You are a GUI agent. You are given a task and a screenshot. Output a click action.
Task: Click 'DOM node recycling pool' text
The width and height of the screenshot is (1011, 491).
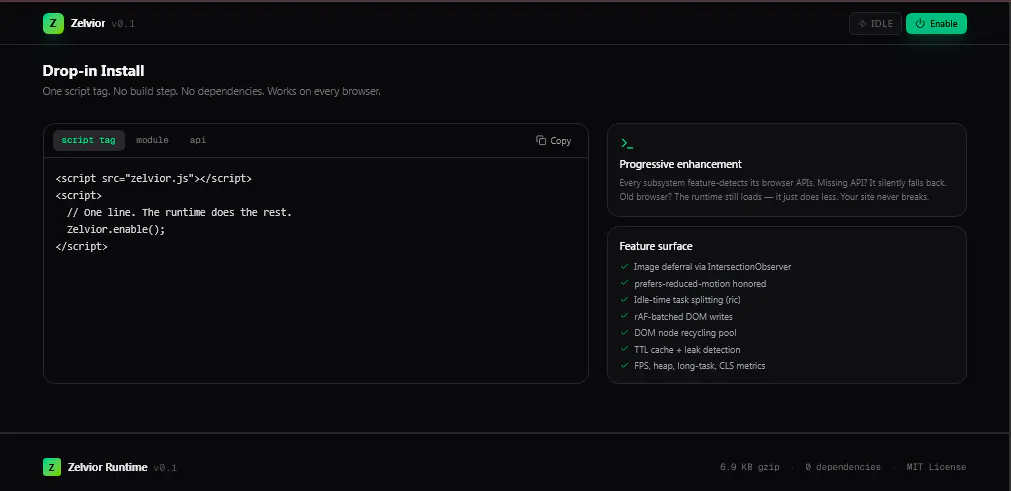click(x=685, y=333)
